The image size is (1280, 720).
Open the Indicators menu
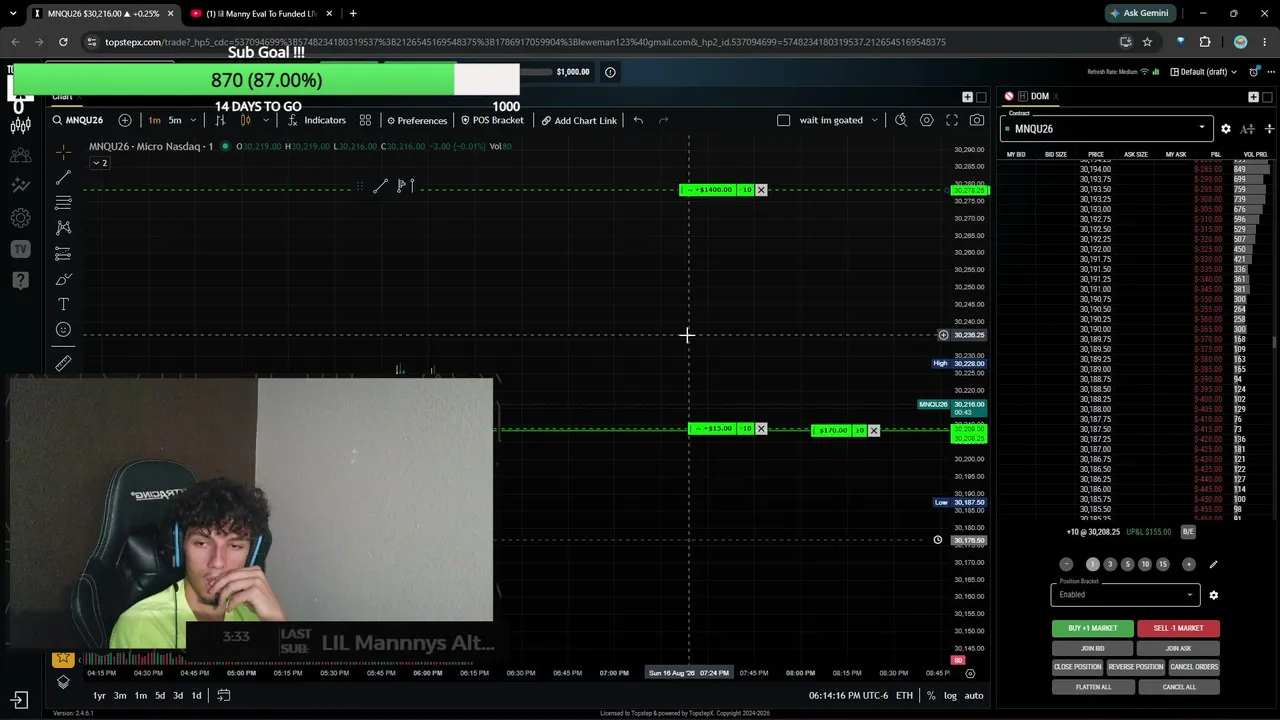317,120
